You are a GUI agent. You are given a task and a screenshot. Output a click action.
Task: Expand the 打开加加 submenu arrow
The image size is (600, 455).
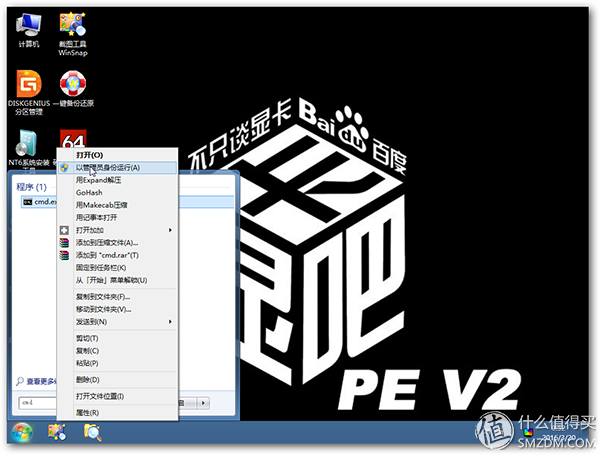170,230
